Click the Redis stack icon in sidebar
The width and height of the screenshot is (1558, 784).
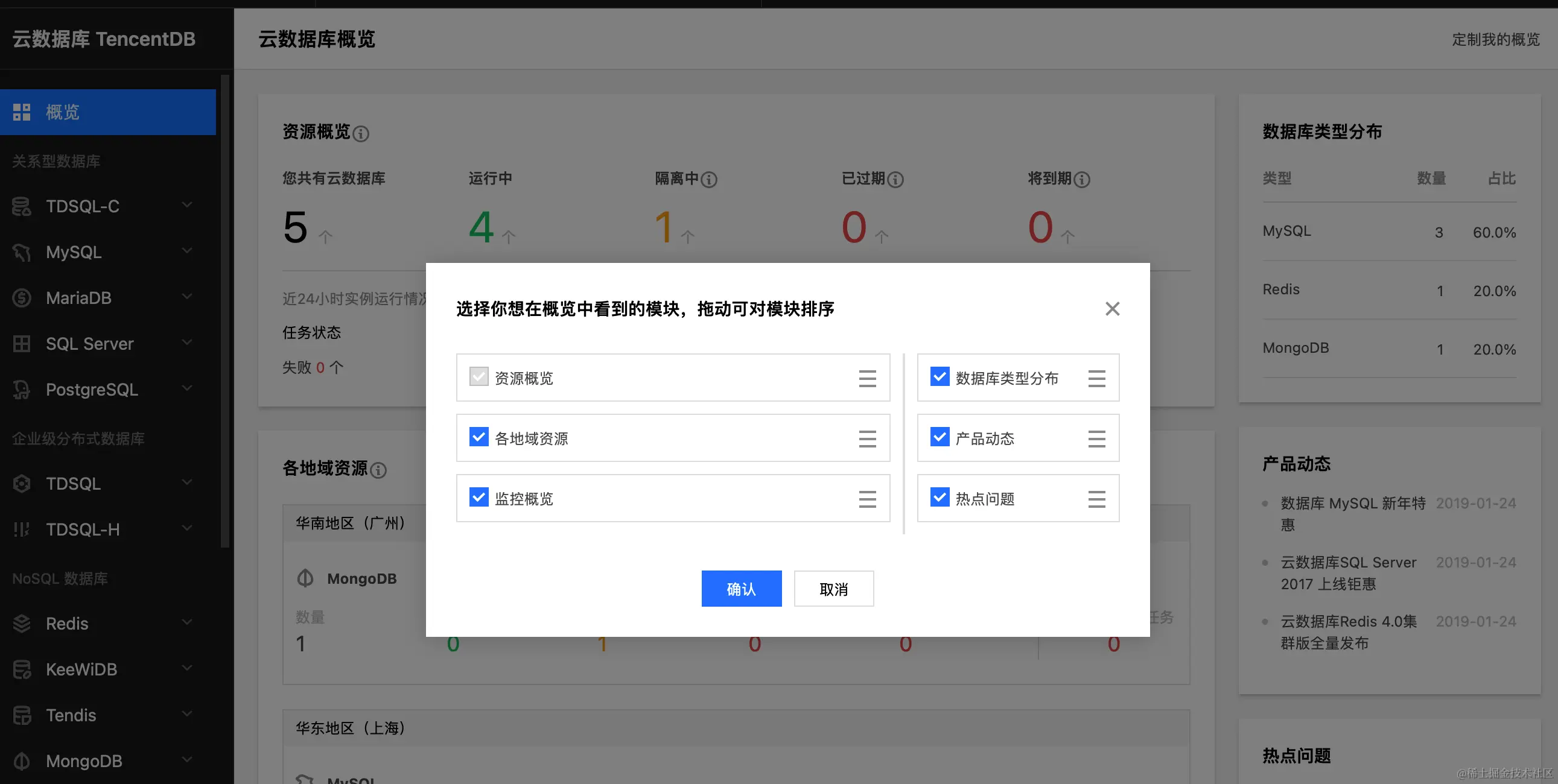[x=22, y=623]
